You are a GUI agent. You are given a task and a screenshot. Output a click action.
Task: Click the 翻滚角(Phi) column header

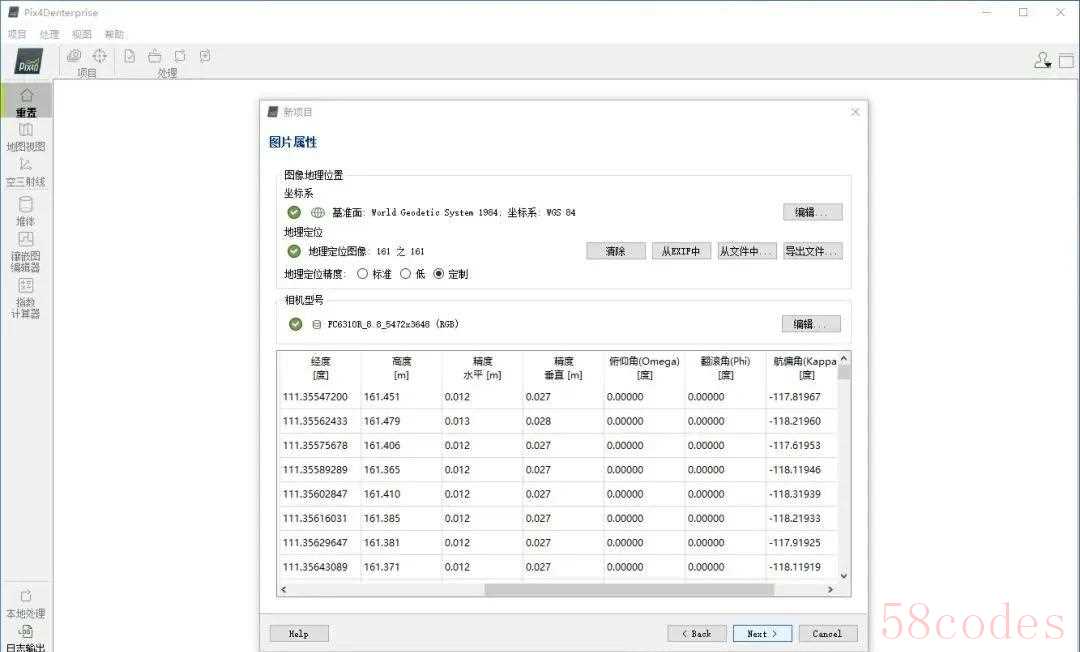(725, 368)
